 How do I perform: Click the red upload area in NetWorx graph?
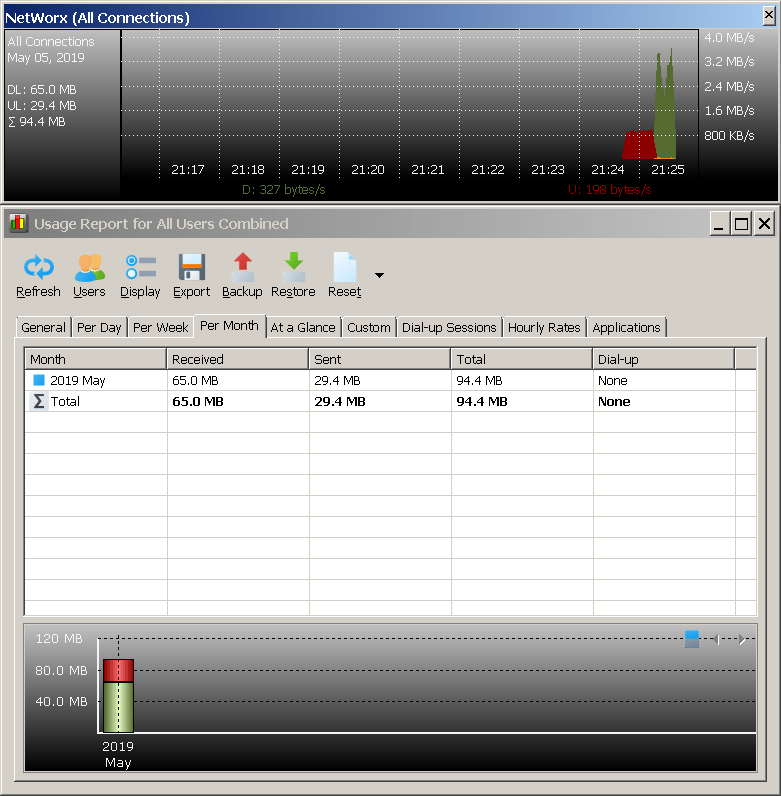(x=637, y=145)
